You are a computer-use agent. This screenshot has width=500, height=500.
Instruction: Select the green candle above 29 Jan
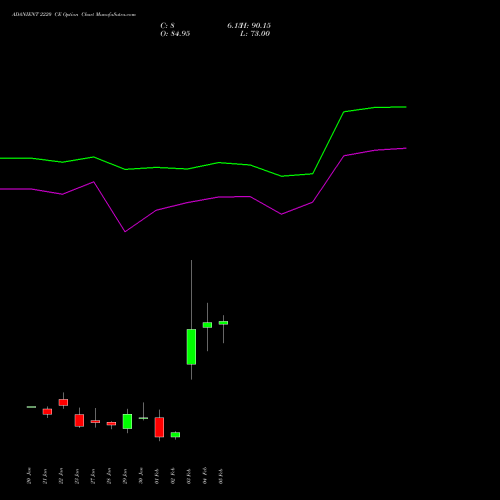127,421
